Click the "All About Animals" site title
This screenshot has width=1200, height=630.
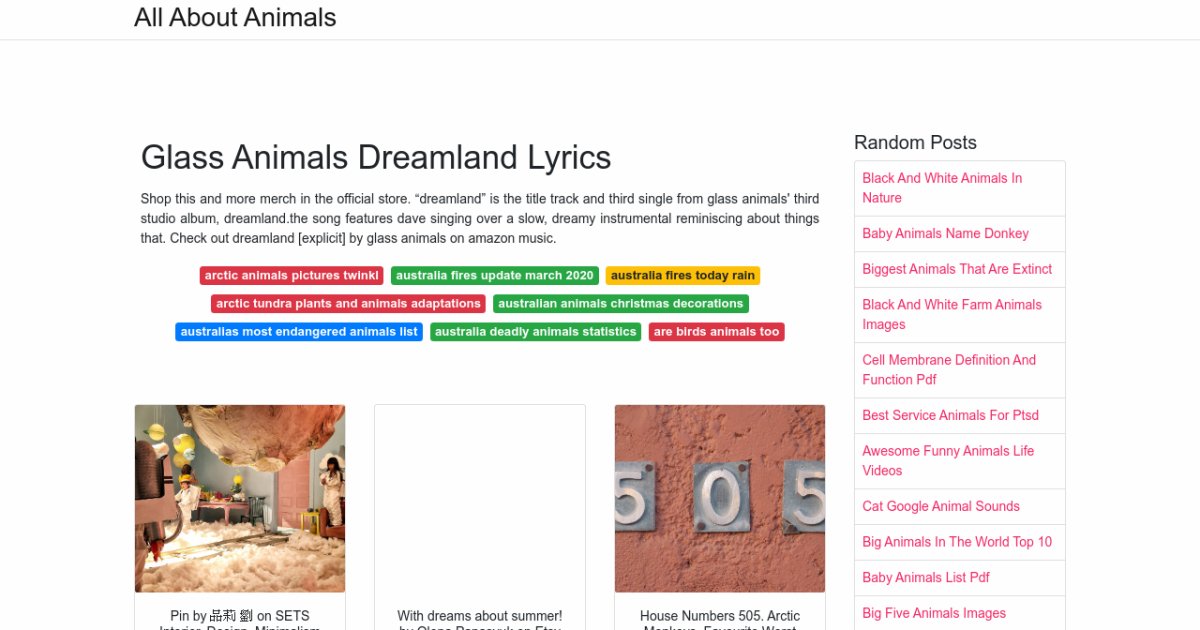point(235,17)
